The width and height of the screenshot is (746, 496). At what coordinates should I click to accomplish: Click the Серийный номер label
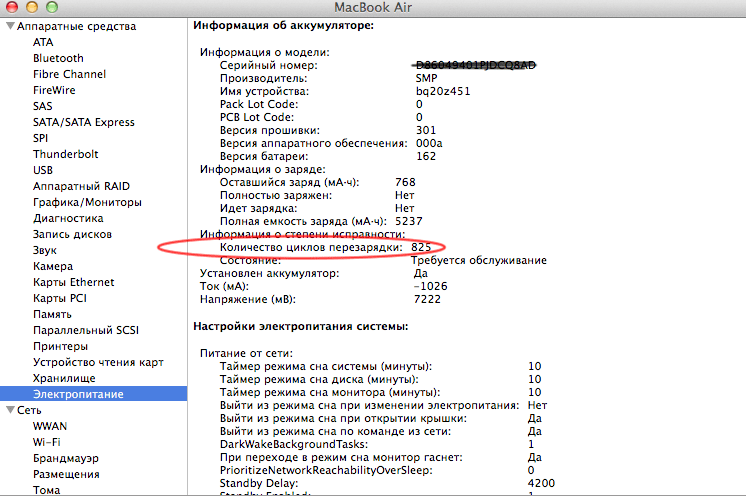268,66
